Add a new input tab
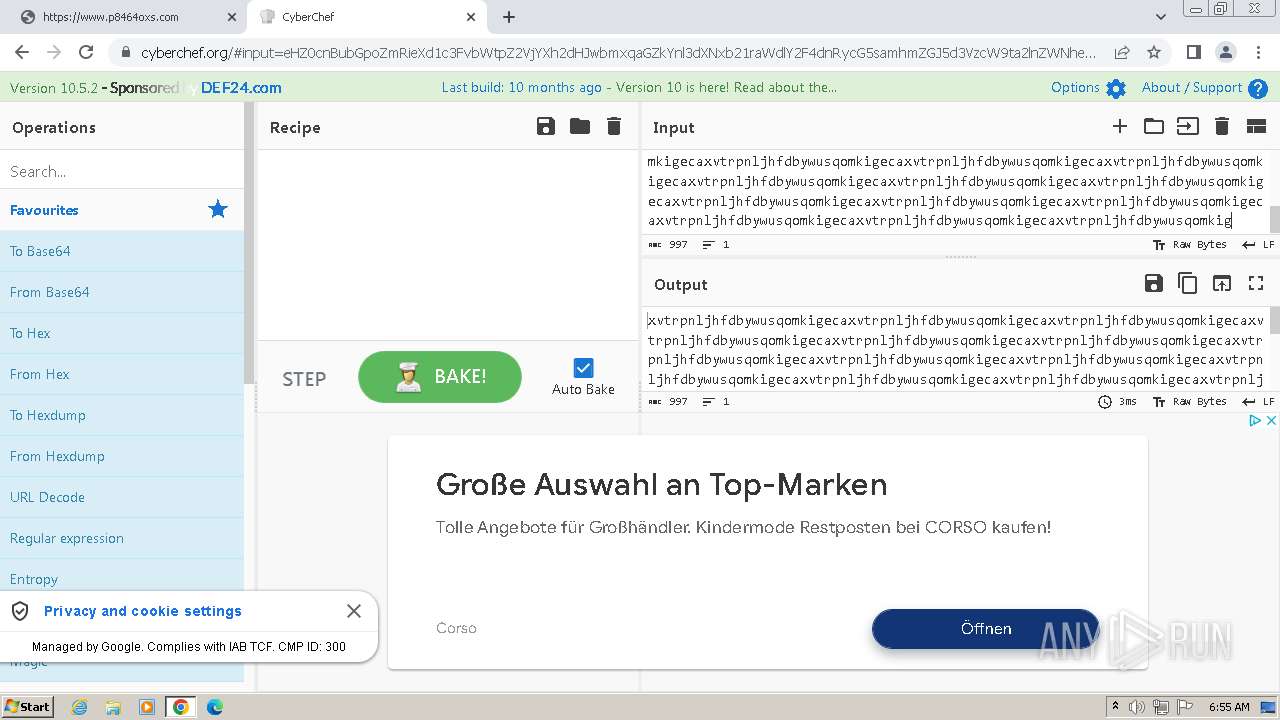 pyautogui.click(x=1120, y=126)
